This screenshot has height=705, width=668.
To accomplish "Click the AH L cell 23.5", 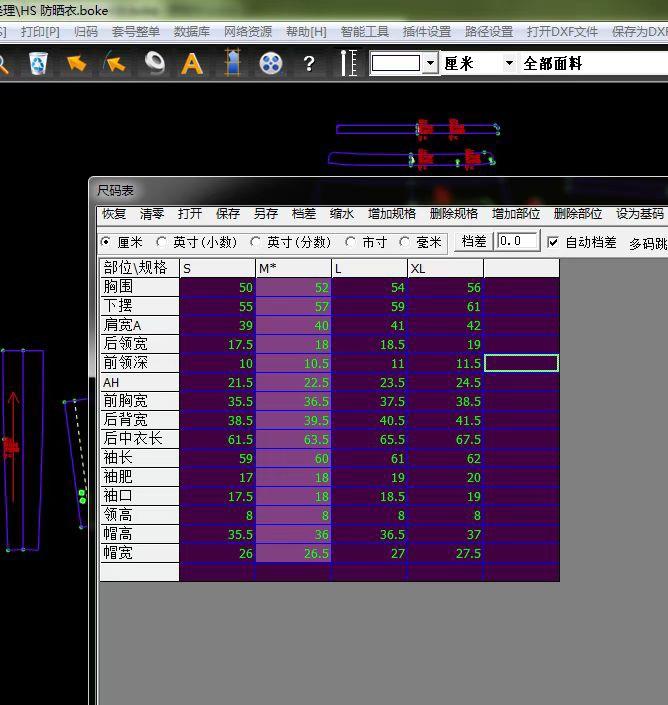I will pos(370,382).
